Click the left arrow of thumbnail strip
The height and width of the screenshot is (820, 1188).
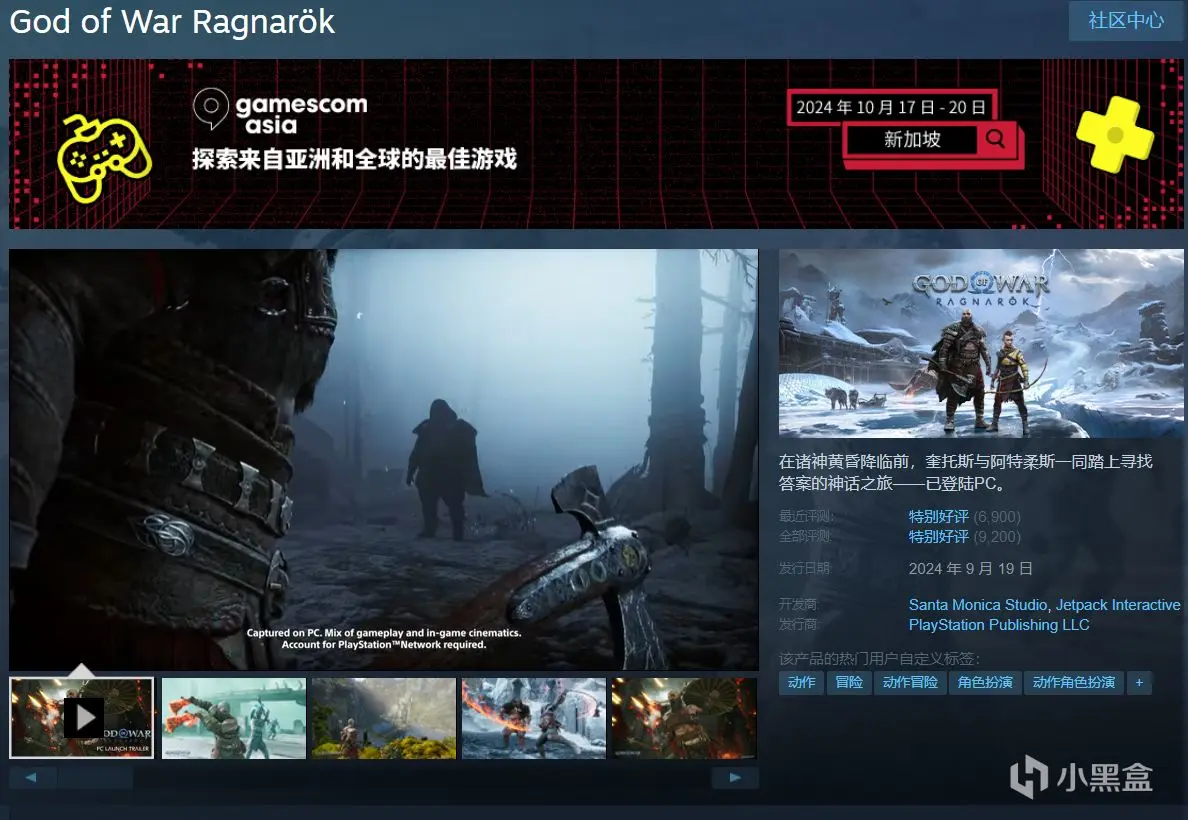click(x=32, y=778)
